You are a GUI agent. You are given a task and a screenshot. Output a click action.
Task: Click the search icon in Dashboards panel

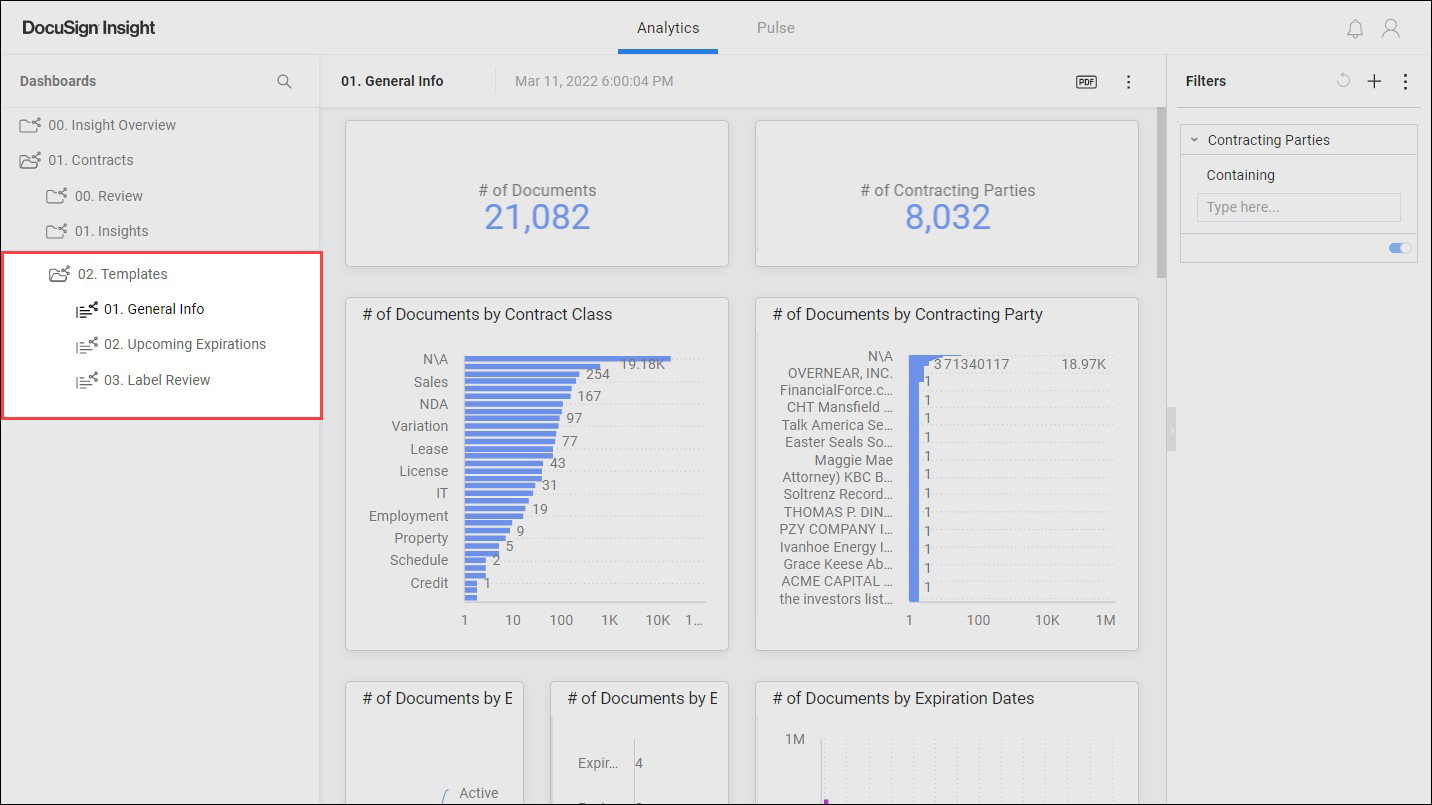pyautogui.click(x=284, y=81)
